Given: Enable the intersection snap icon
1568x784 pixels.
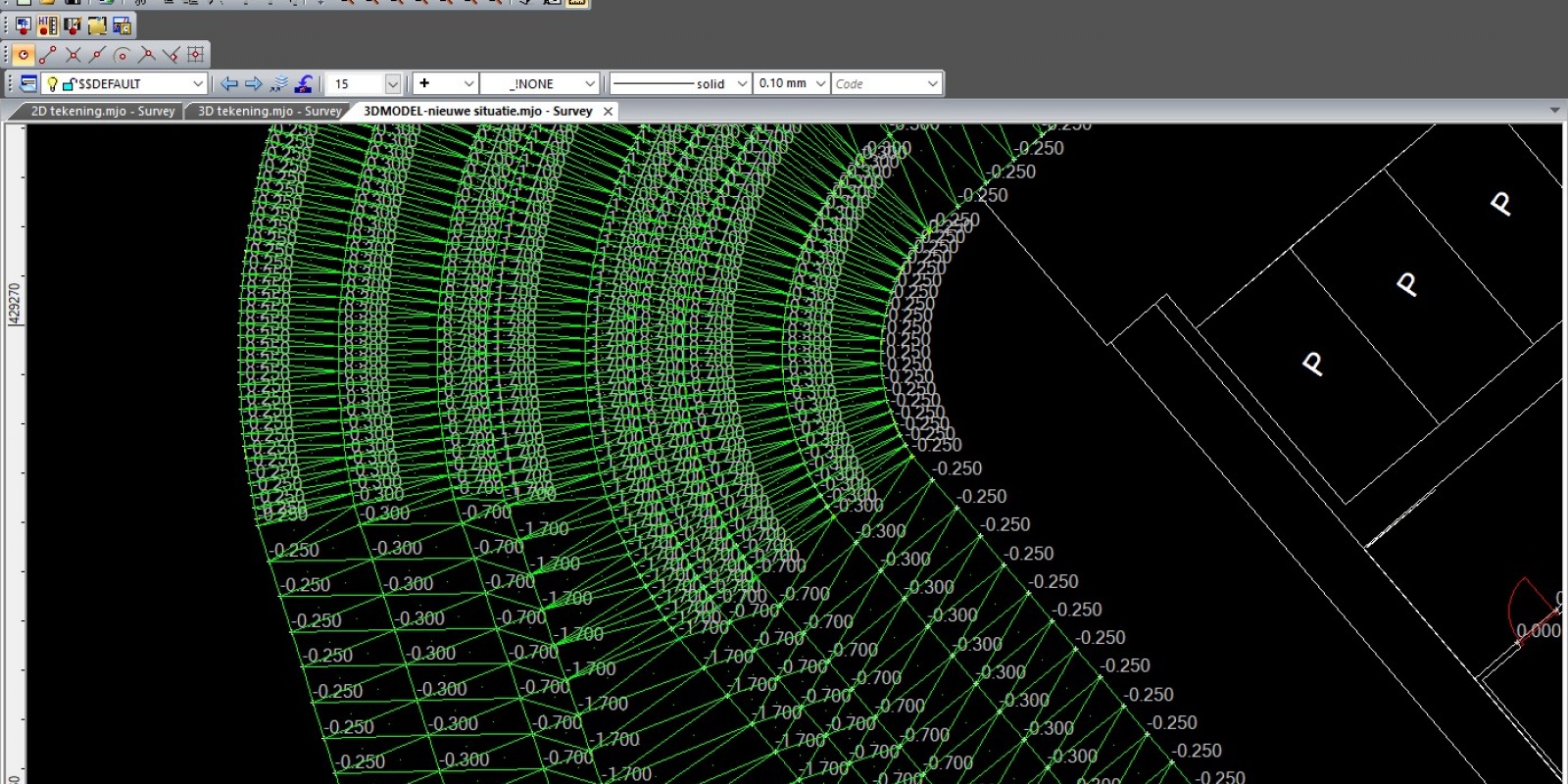Looking at the screenshot, I should pyautogui.click(x=73, y=55).
